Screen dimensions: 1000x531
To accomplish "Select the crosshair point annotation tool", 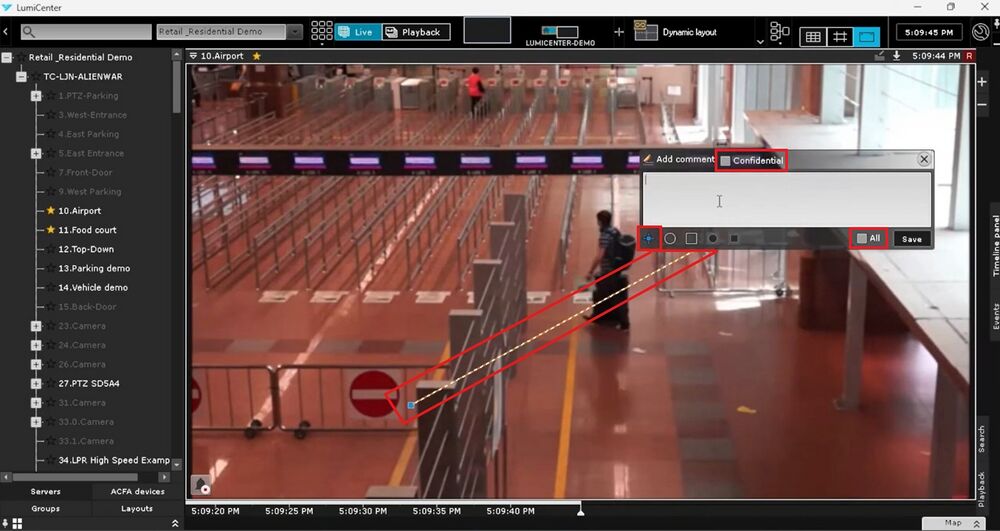I will 649,239.
